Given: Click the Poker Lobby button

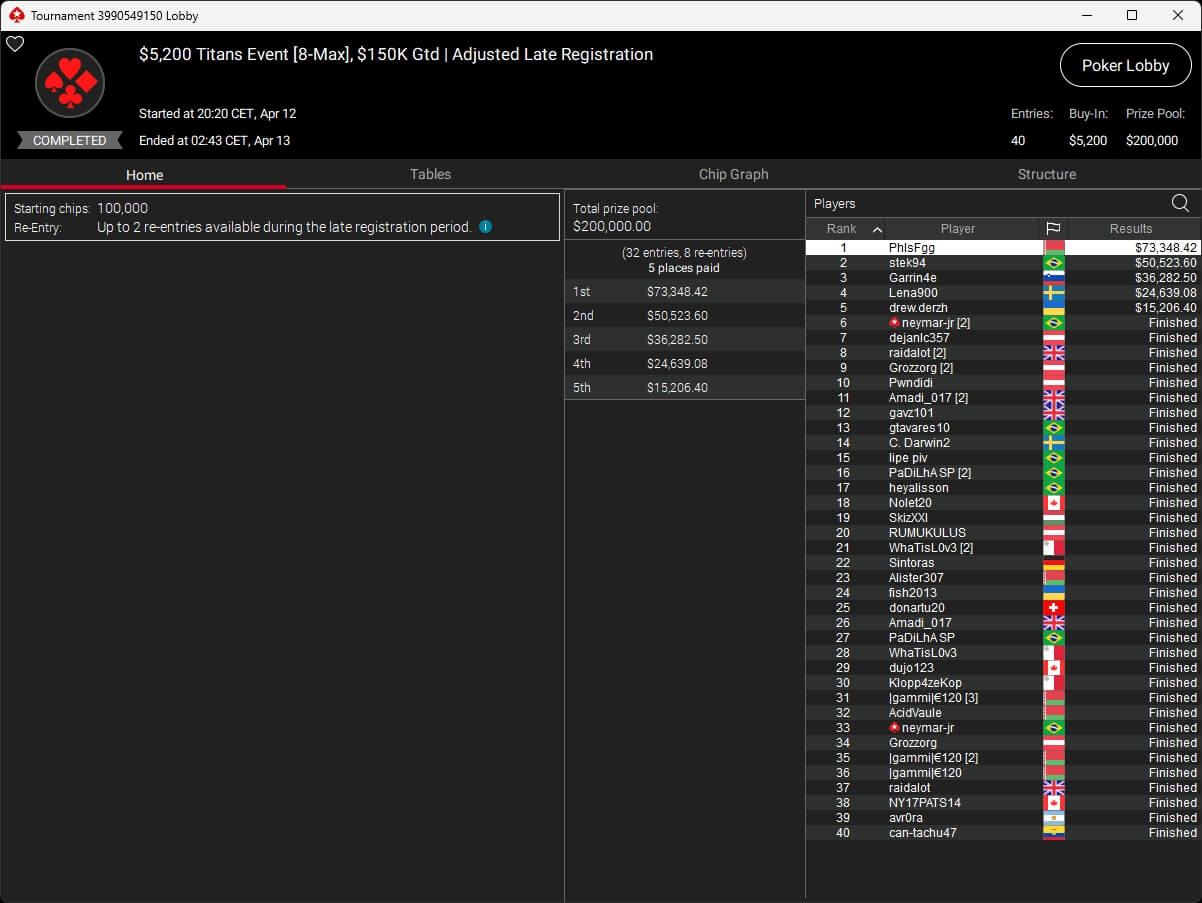Looking at the screenshot, I should click(1125, 65).
